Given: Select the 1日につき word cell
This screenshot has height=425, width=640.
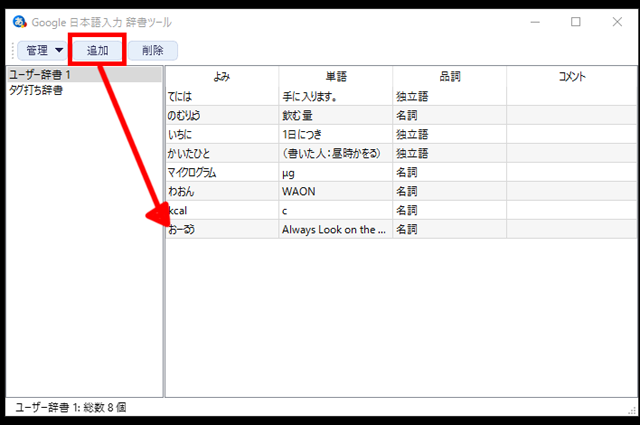Looking at the screenshot, I should point(336,134).
